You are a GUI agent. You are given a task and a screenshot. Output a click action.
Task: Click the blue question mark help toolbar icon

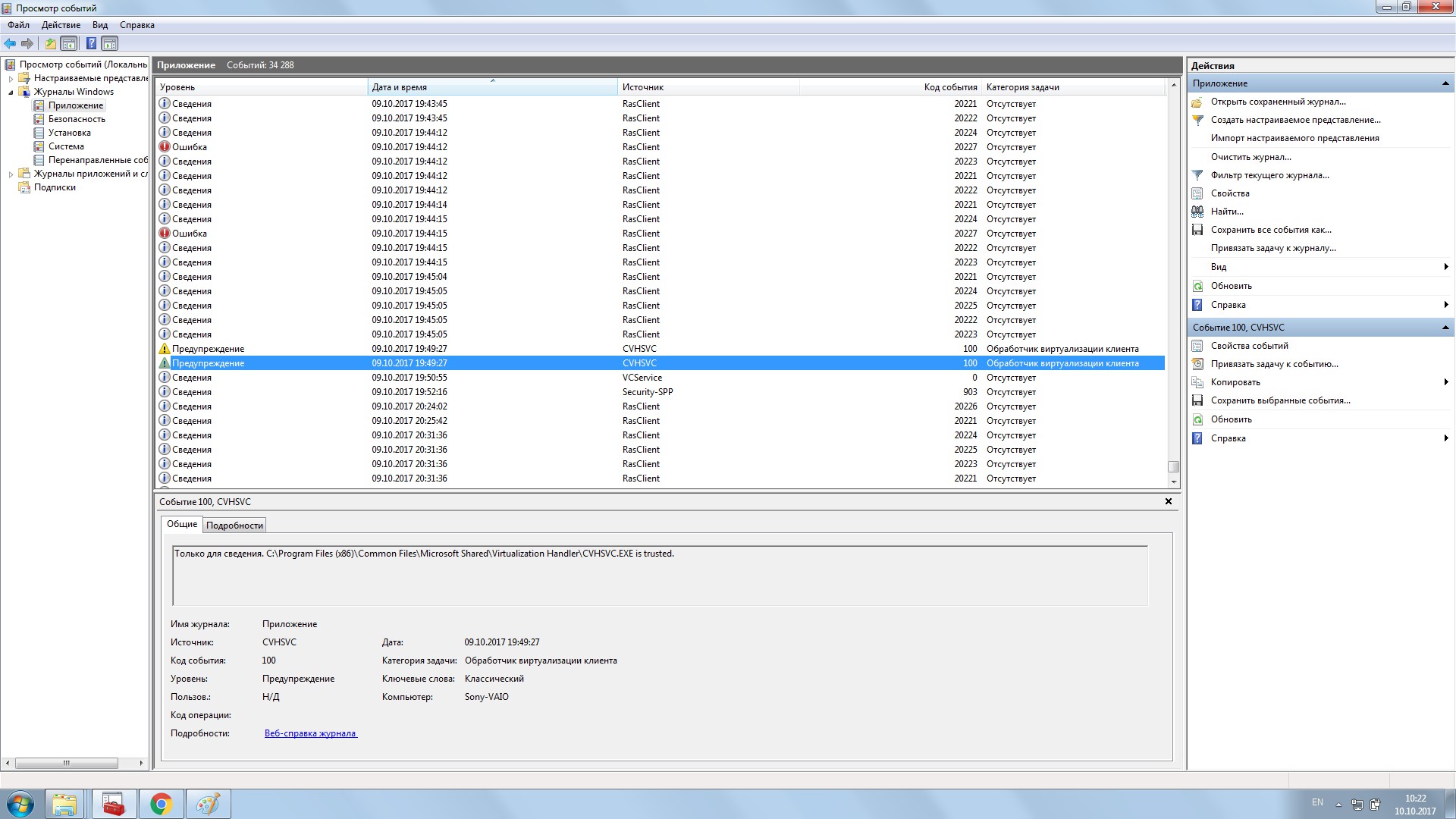coord(91,43)
